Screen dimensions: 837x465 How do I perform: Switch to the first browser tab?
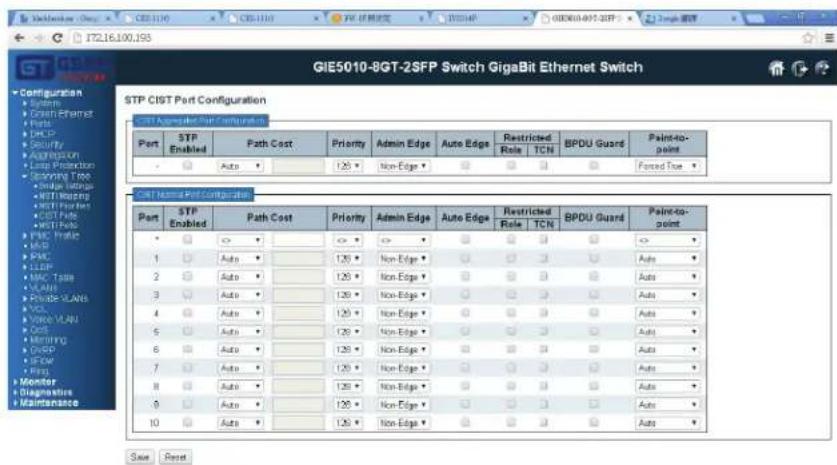[63, 18]
